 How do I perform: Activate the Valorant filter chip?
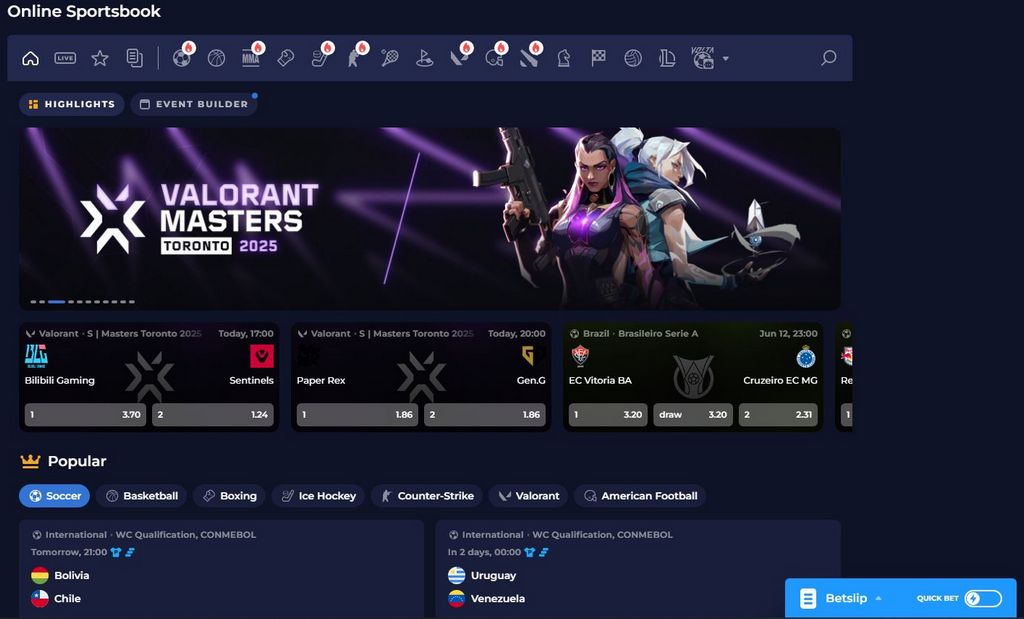(x=528, y=496)
